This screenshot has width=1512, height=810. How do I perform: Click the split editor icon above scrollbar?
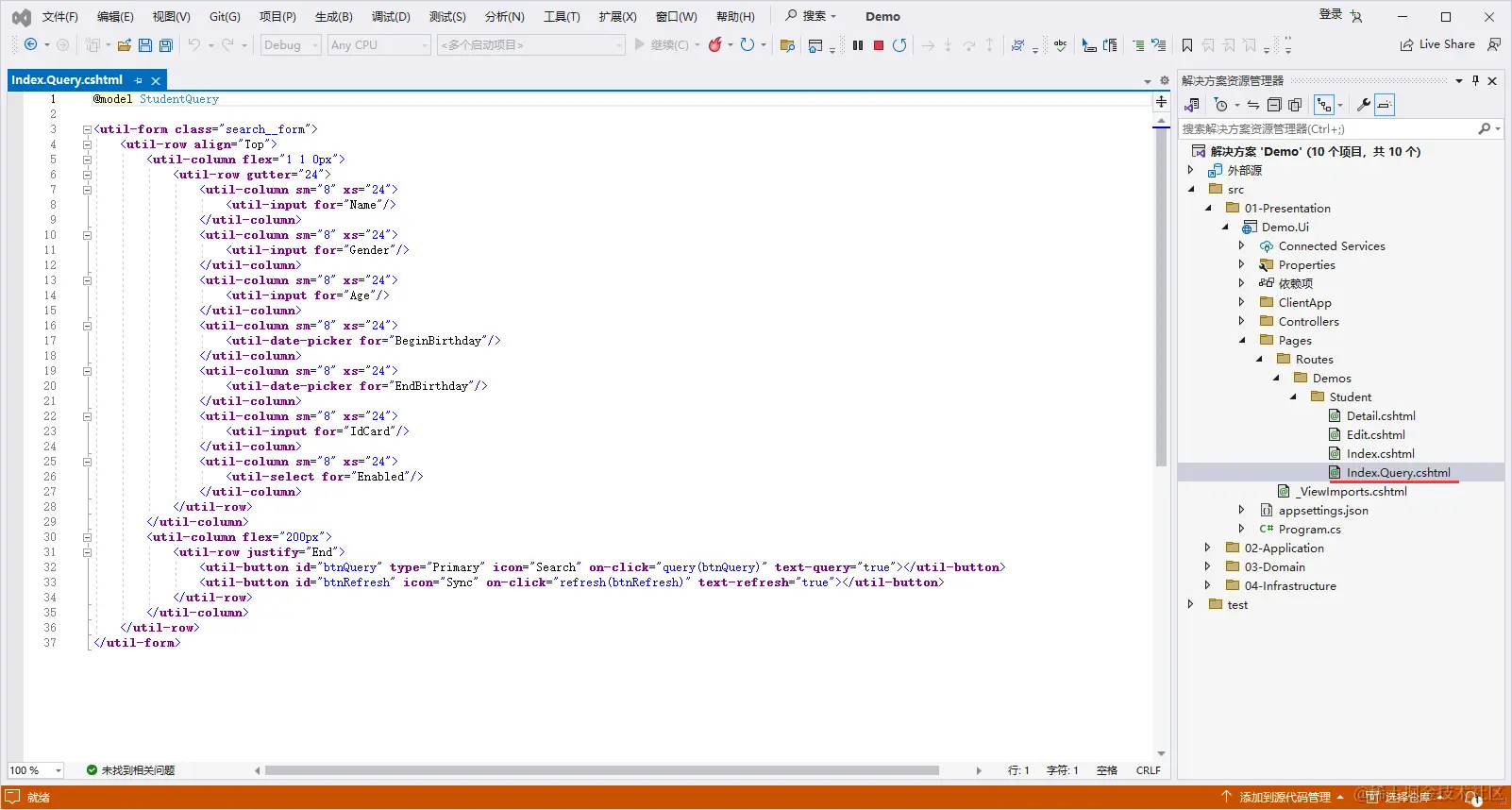1161,101
